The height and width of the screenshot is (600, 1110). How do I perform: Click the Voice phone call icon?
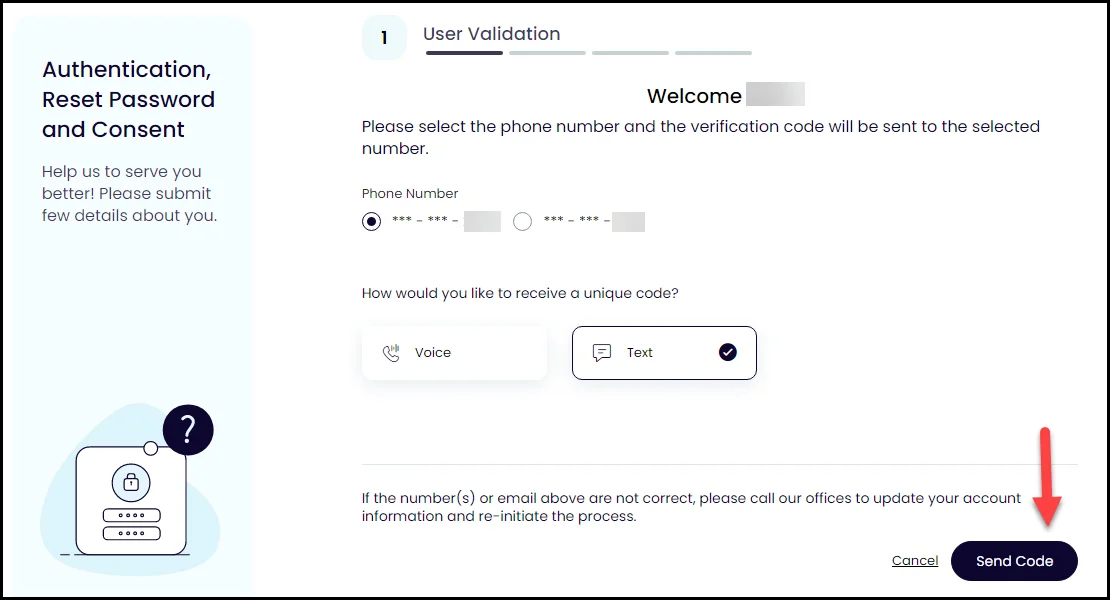(x=391, y=353)
